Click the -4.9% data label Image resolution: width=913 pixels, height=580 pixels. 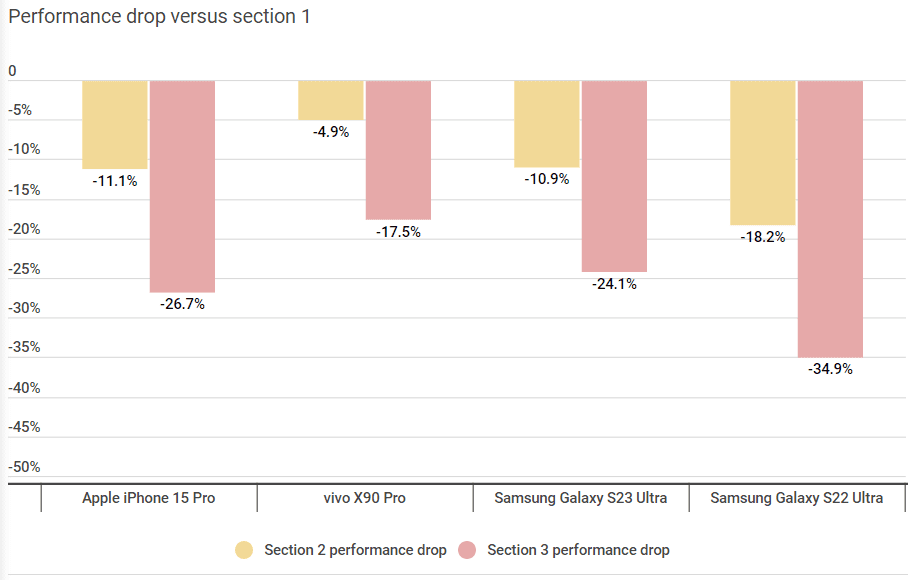(331, 132)
